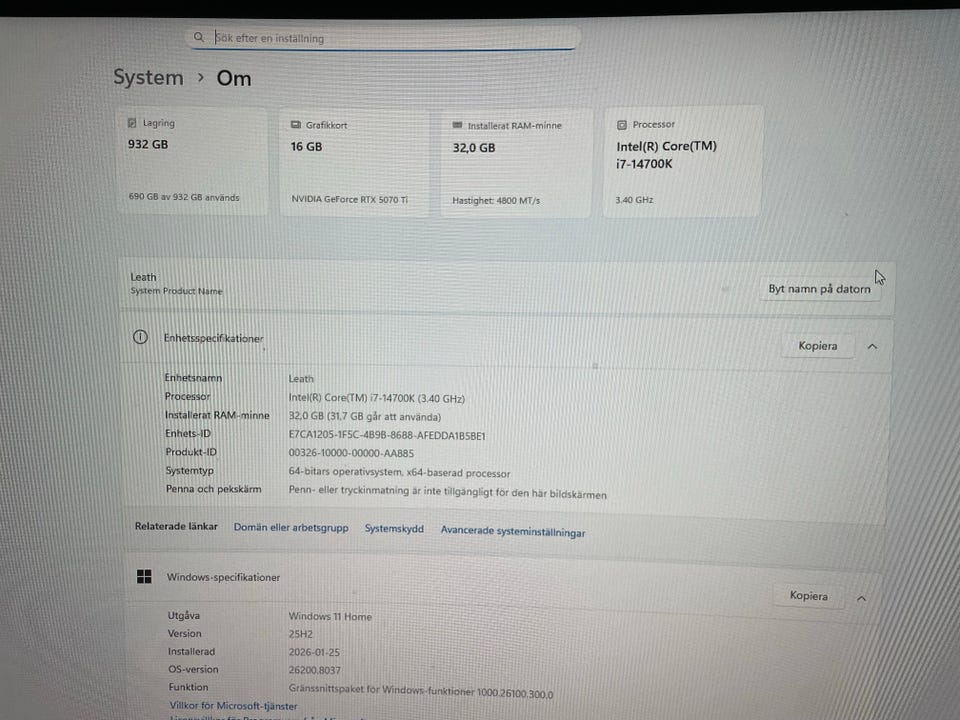Select the 'Windows 11 Home' edition value
This screenshot has height=720, width=960.
tap(330, 616)
